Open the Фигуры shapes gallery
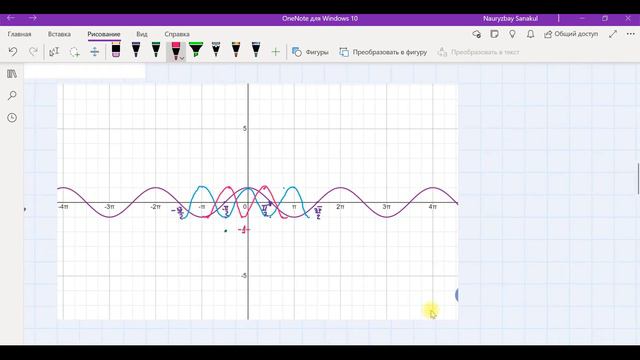Screen dimensions: 640x360 tap(310, 52)
